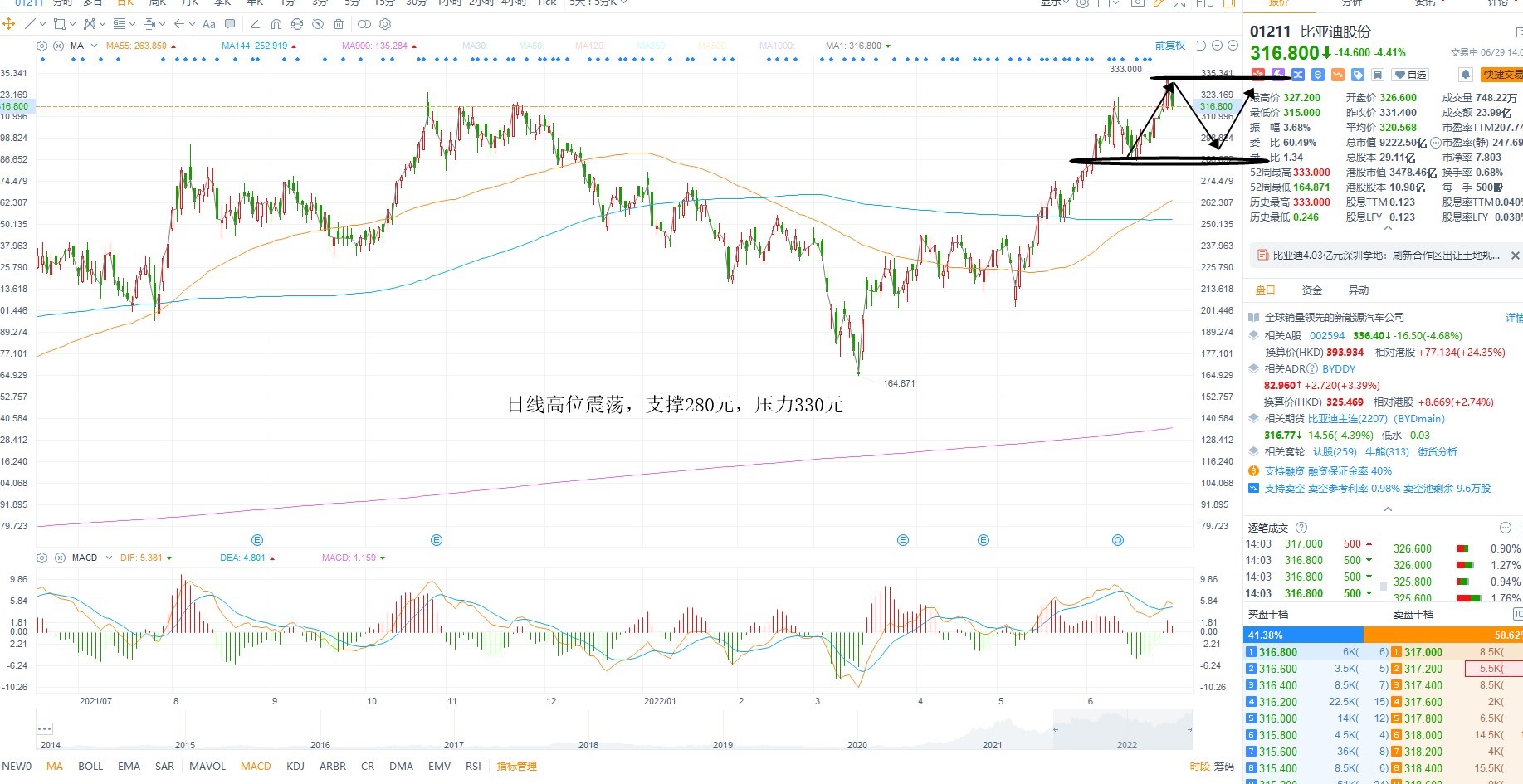Screen dimensions: 1523x784
Task: Select the Aa text annotation tool
Action: click(209, 24)
